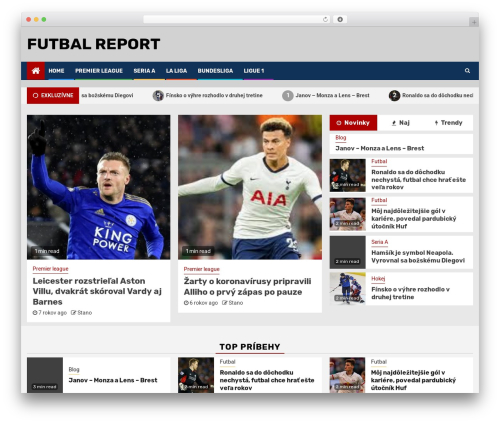Image resolution: width=500 pixels, height=423 pixels.
Task: Click Futbal category above sidebar Huf headline
Action: coord(379,200)
